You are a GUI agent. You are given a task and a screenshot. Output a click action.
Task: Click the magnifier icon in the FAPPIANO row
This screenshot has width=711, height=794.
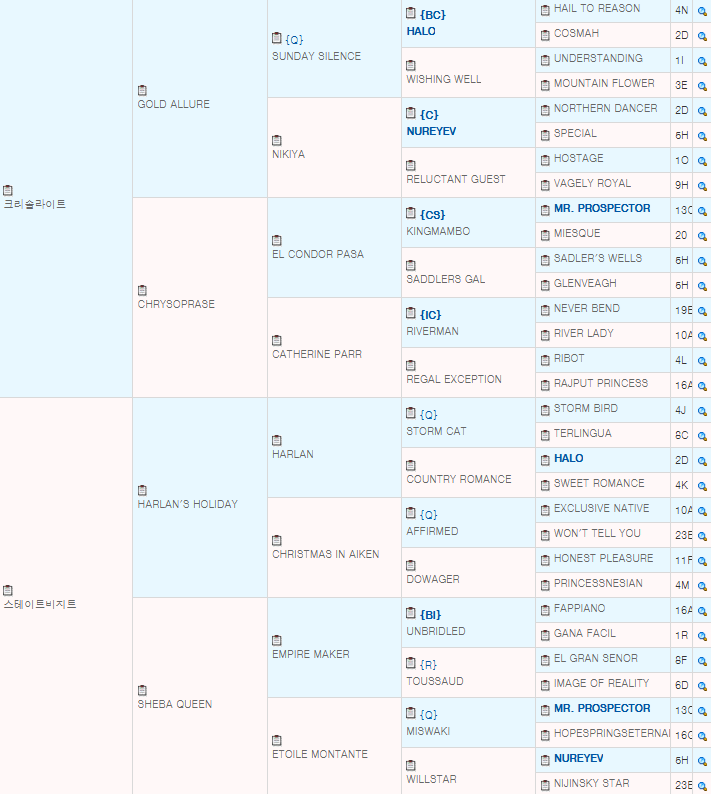pyautogui.click(x=702, y=609)
